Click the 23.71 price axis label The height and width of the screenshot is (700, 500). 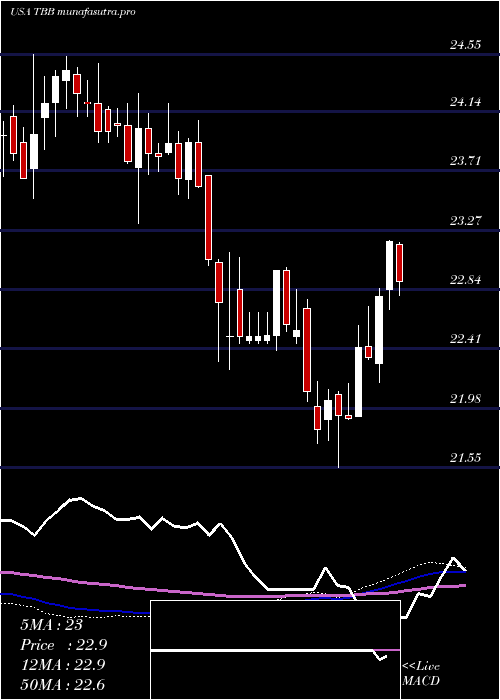(x=466, y=161)
